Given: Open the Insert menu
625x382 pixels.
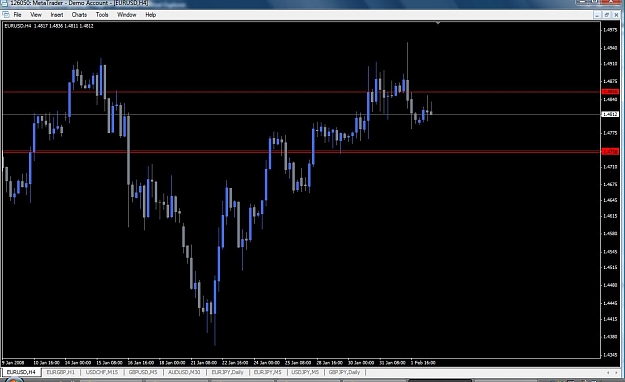Looking at the screenshot, I should (x=57, y=15).
